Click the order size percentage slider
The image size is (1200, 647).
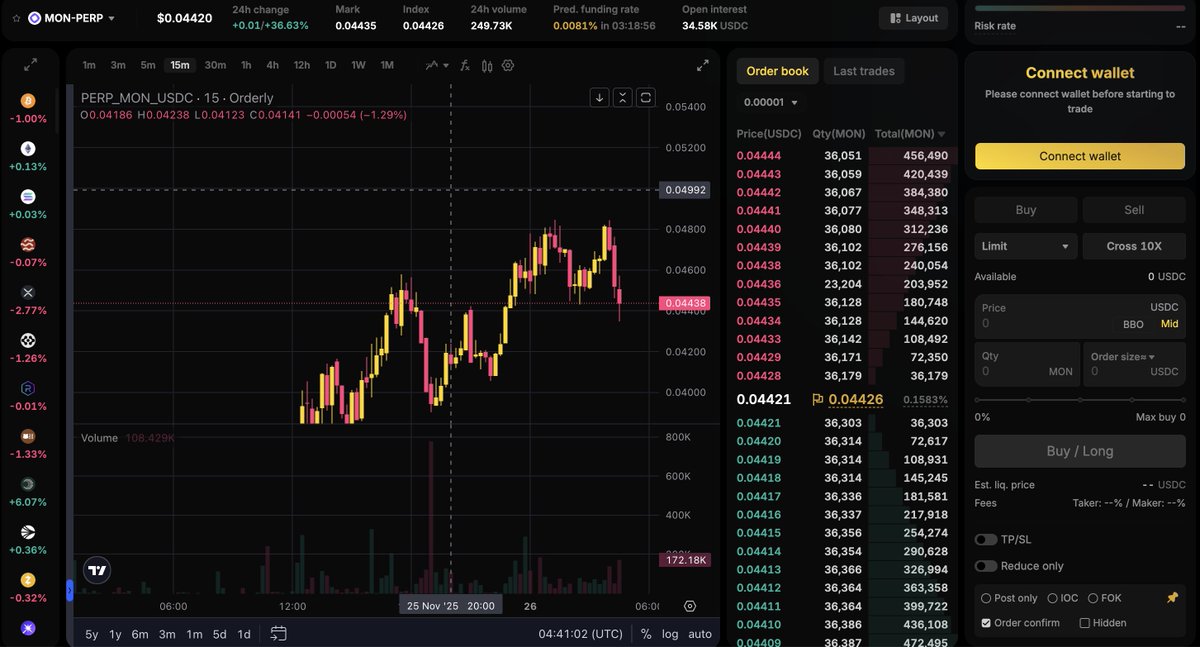1080,400
